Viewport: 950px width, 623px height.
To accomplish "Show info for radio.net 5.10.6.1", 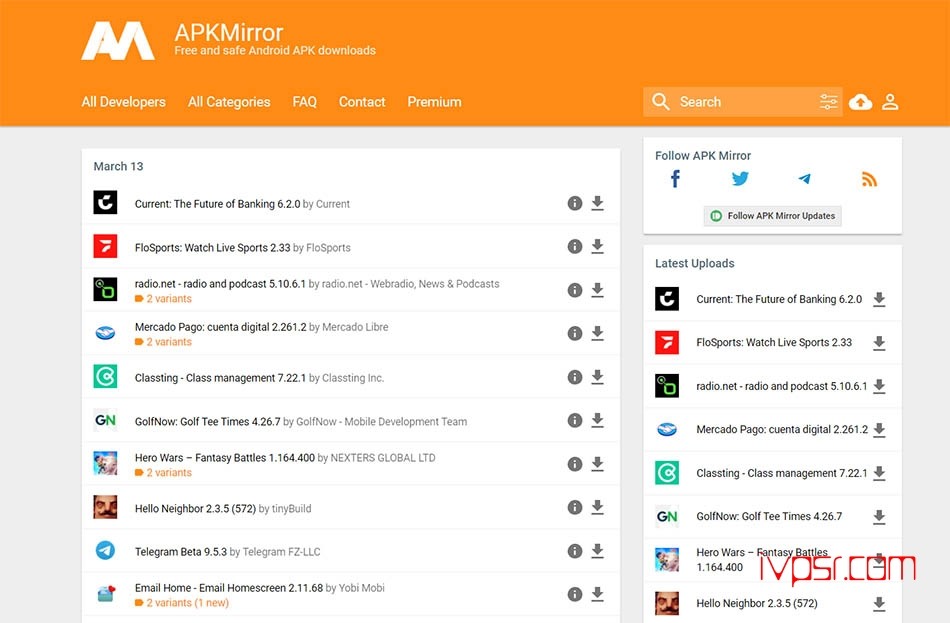I will tap(575, 290).
